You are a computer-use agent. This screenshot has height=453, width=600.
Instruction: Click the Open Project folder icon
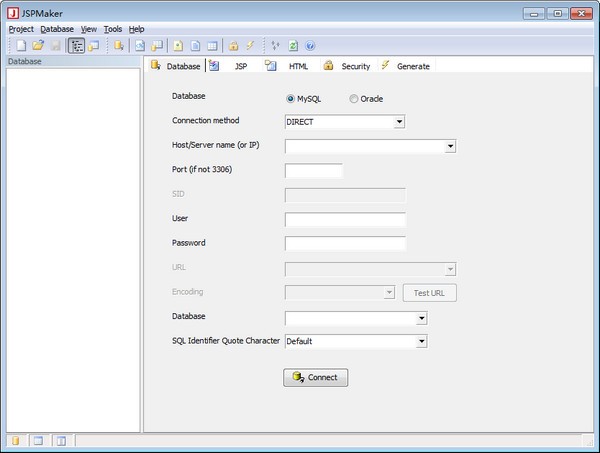coord(38,46)
